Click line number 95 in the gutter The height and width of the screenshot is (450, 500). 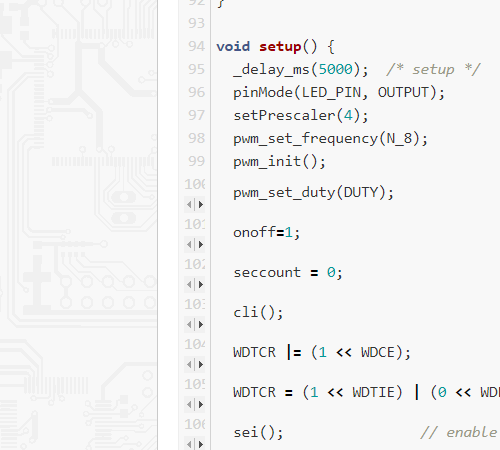[196, 69]
